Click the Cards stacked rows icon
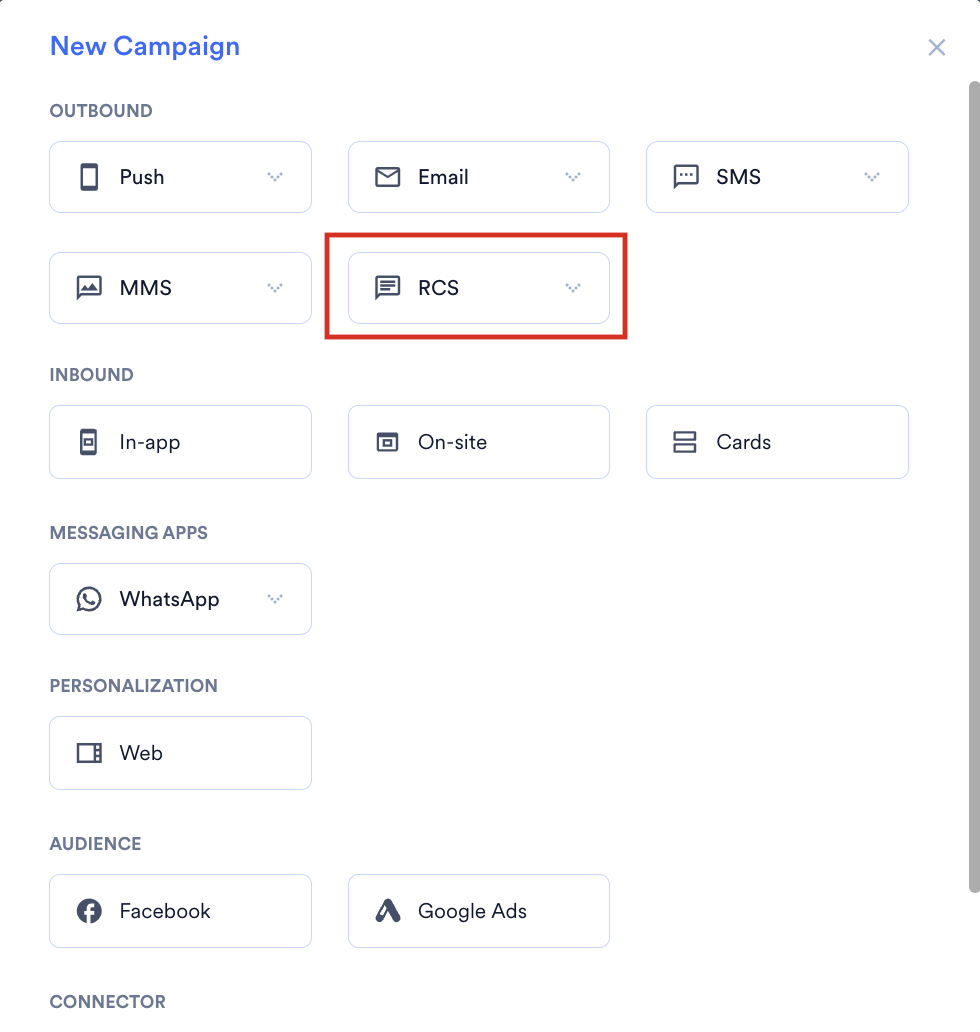 coord(684,442)
